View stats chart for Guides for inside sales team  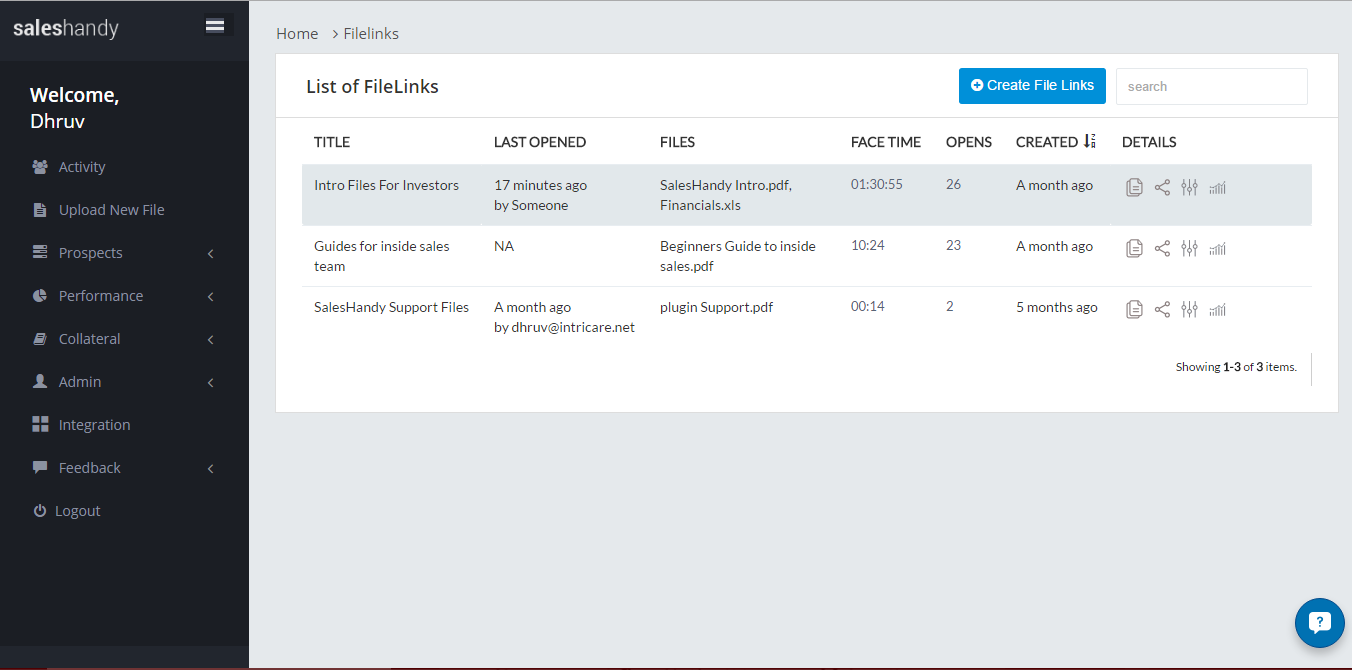tap(1217, 248)
